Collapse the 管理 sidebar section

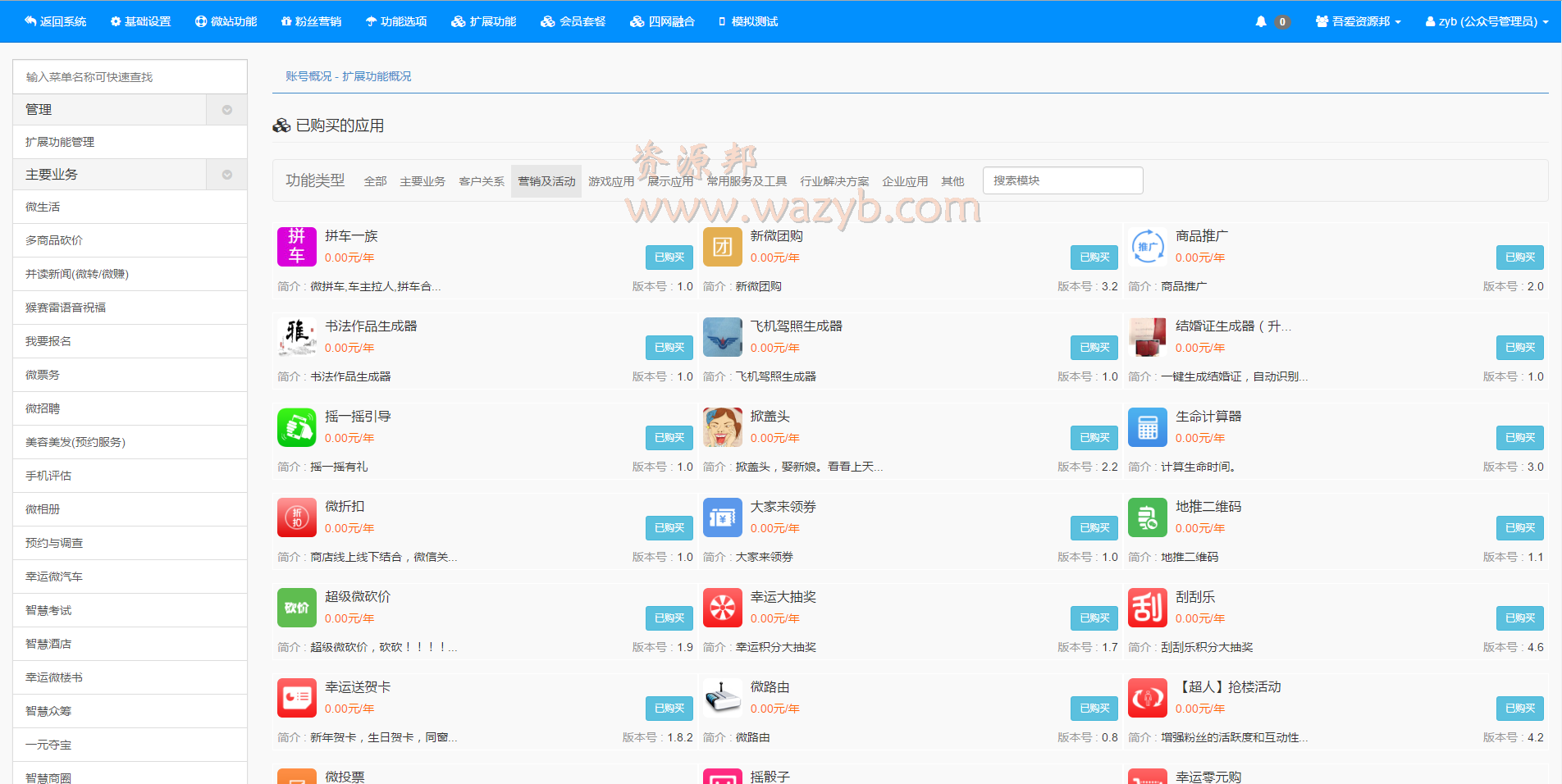coord(227,110)
